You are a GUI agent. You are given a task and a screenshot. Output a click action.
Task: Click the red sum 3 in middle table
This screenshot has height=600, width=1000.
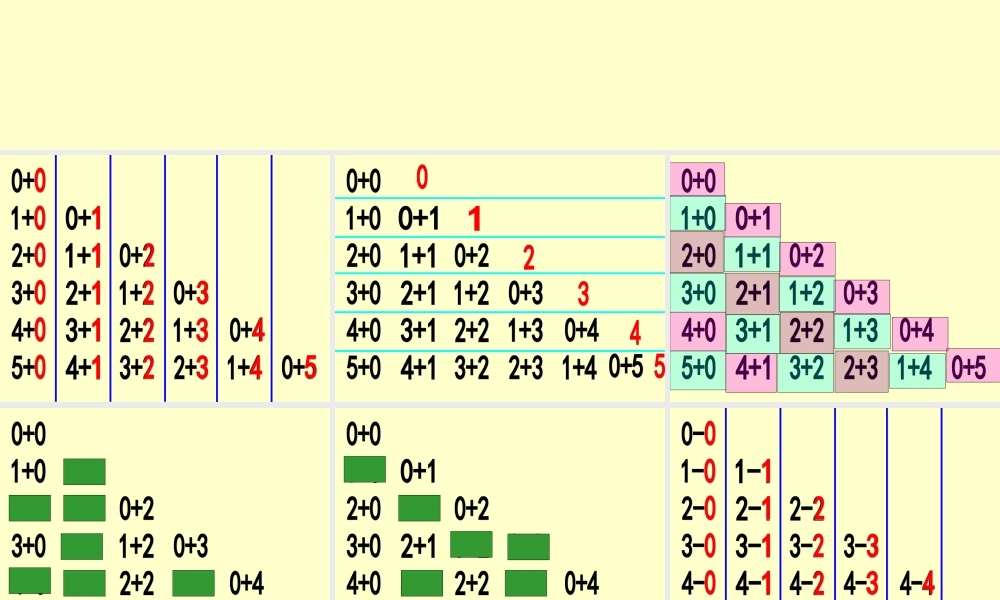point(583,294)
